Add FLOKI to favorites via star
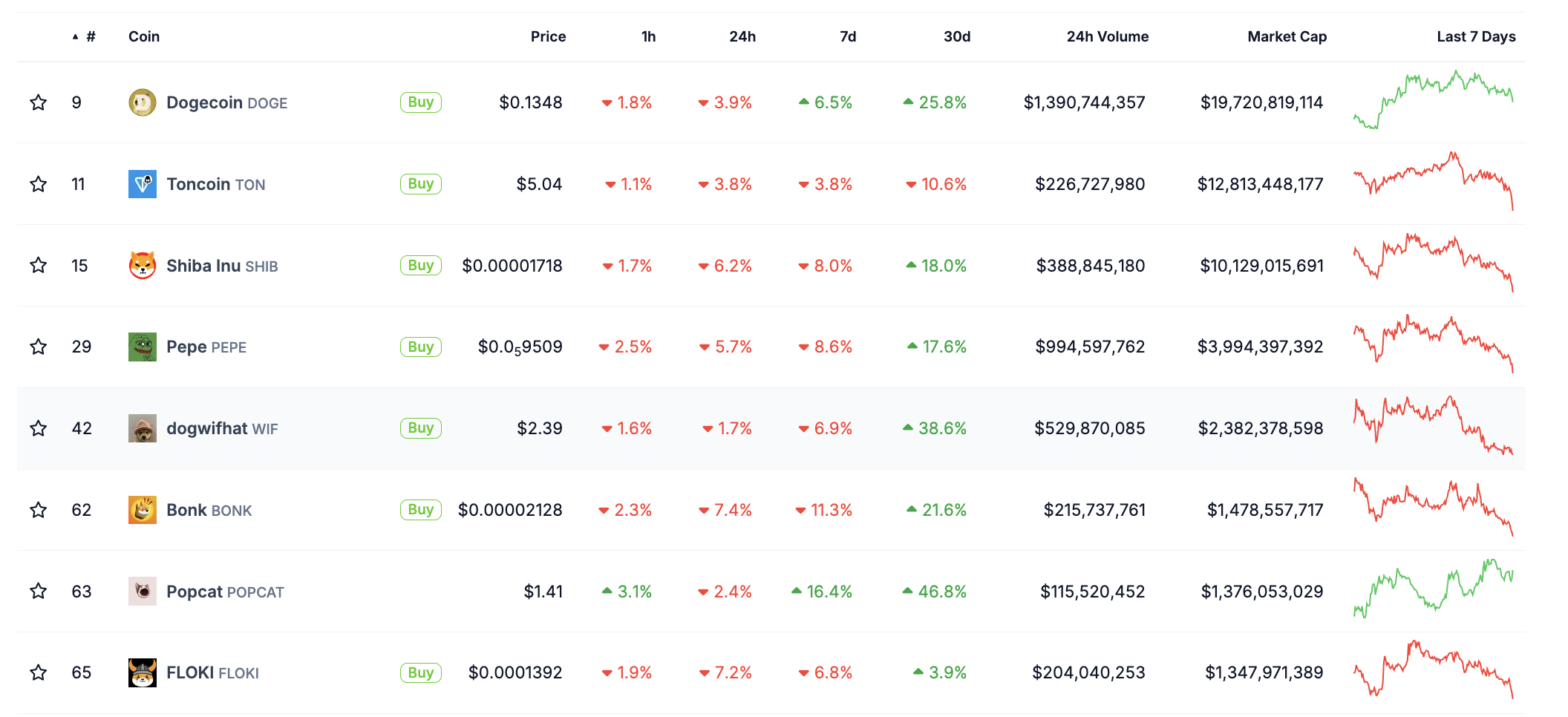This screenshot has width=1568, height=717. [x=39, y=672]
